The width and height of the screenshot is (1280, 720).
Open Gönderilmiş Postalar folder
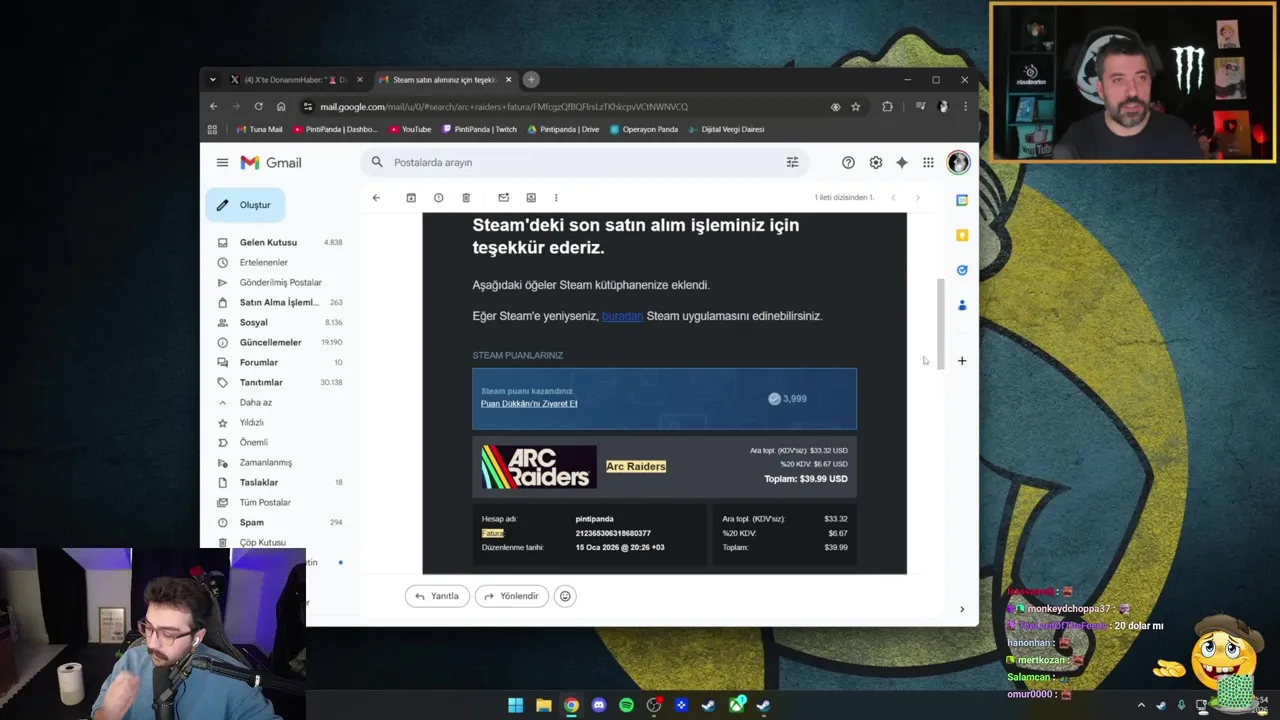tap(280, 282)
